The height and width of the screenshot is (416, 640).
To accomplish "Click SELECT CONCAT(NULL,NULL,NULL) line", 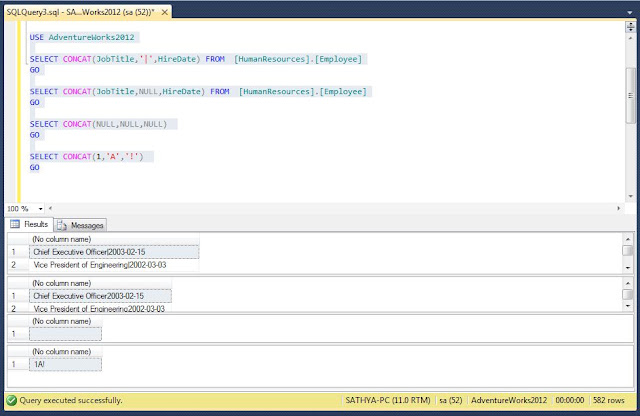I will click(98, 124).
